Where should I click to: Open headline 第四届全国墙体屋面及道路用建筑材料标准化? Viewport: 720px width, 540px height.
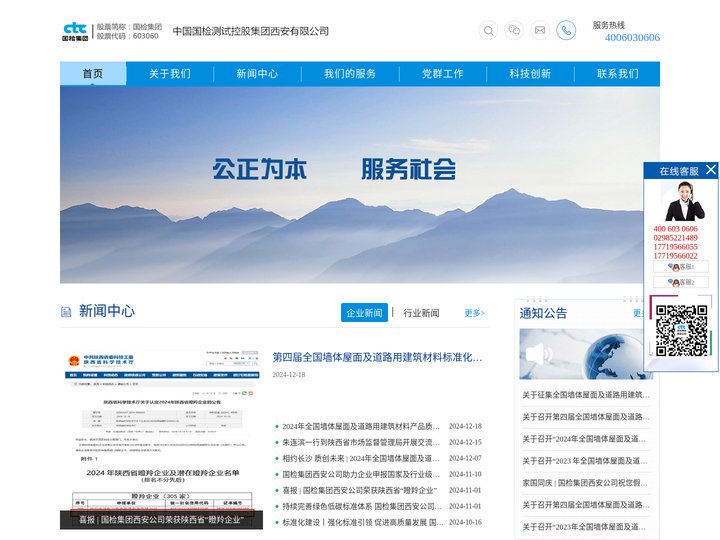pyautogui.click(x=377, y=357)
